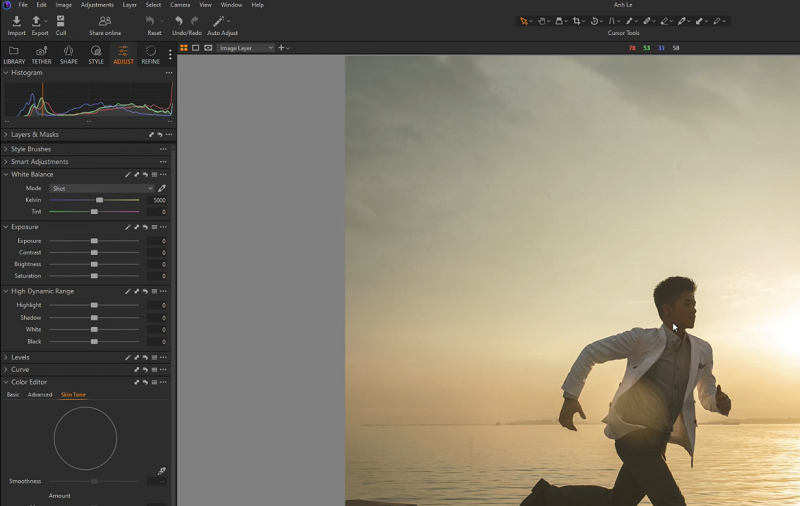This screenshot has width=800, height=506.
Task: Select the white balance picker cursor tool
Action: pyautogui.click(x=682, y=21)
